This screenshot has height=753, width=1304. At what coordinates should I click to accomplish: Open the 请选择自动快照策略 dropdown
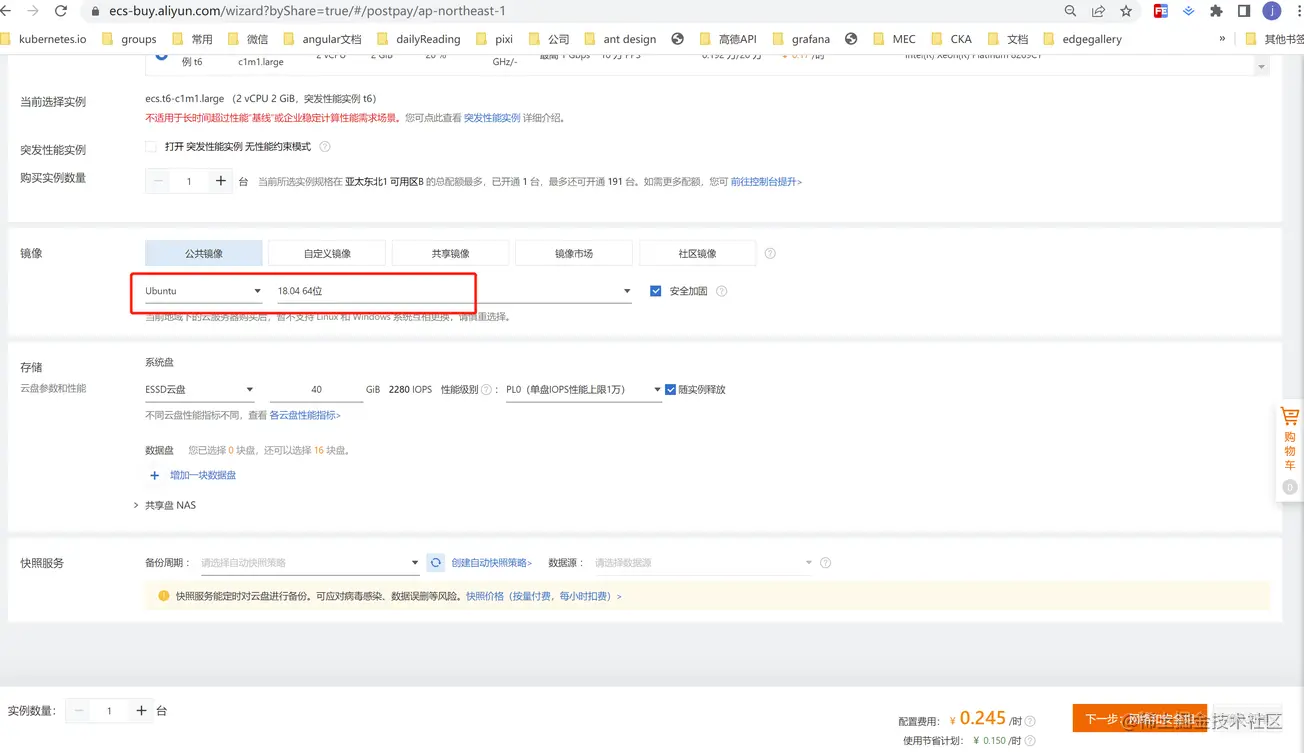[310, 563]
